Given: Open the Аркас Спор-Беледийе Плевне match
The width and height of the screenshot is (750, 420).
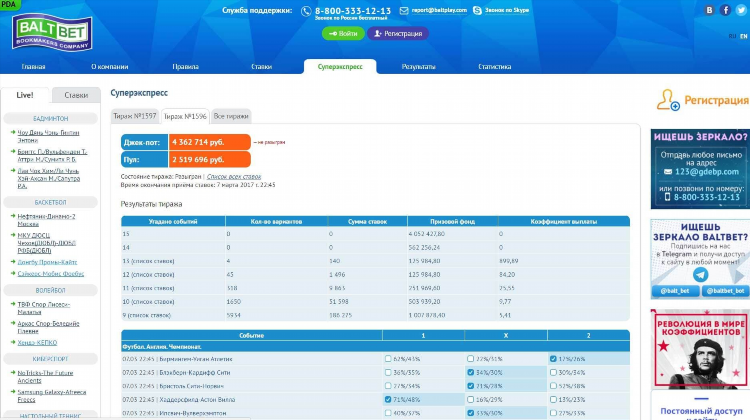Looking at the screenshot, I should pyautogui.click(x=48, y=327).
